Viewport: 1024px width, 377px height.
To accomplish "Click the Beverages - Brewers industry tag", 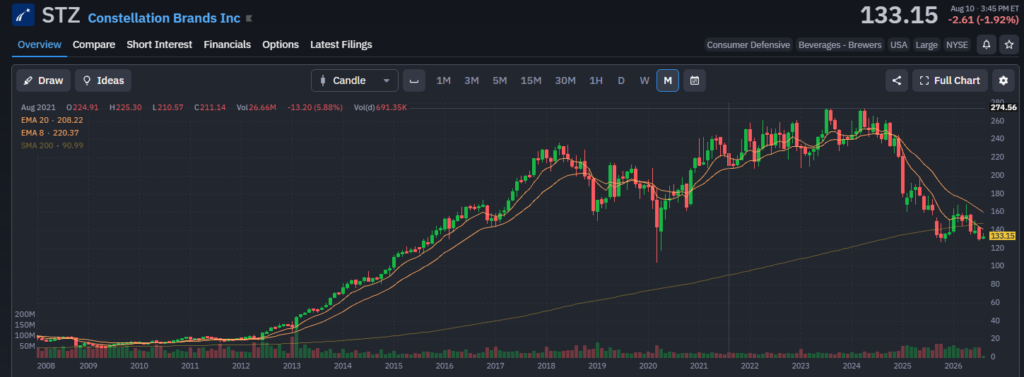I will click(x=840, y=44).
